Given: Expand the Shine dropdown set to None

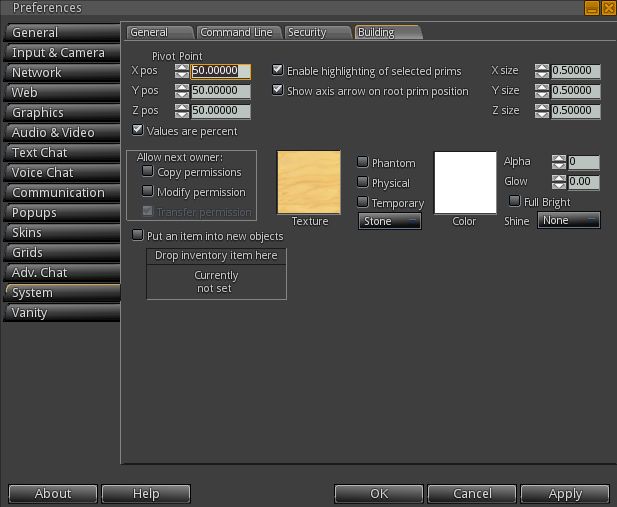Looking at the screenshot, I should pyautogui.click(x=569, y=220).
